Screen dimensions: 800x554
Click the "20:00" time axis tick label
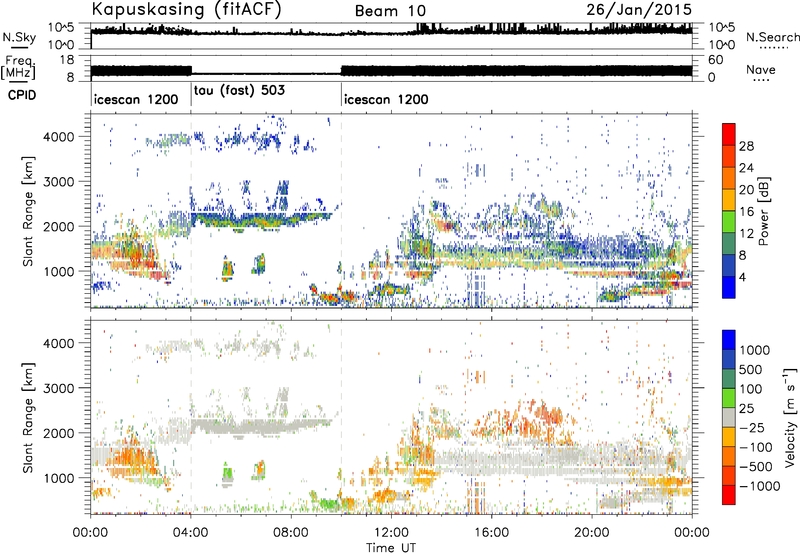point(591,533)
